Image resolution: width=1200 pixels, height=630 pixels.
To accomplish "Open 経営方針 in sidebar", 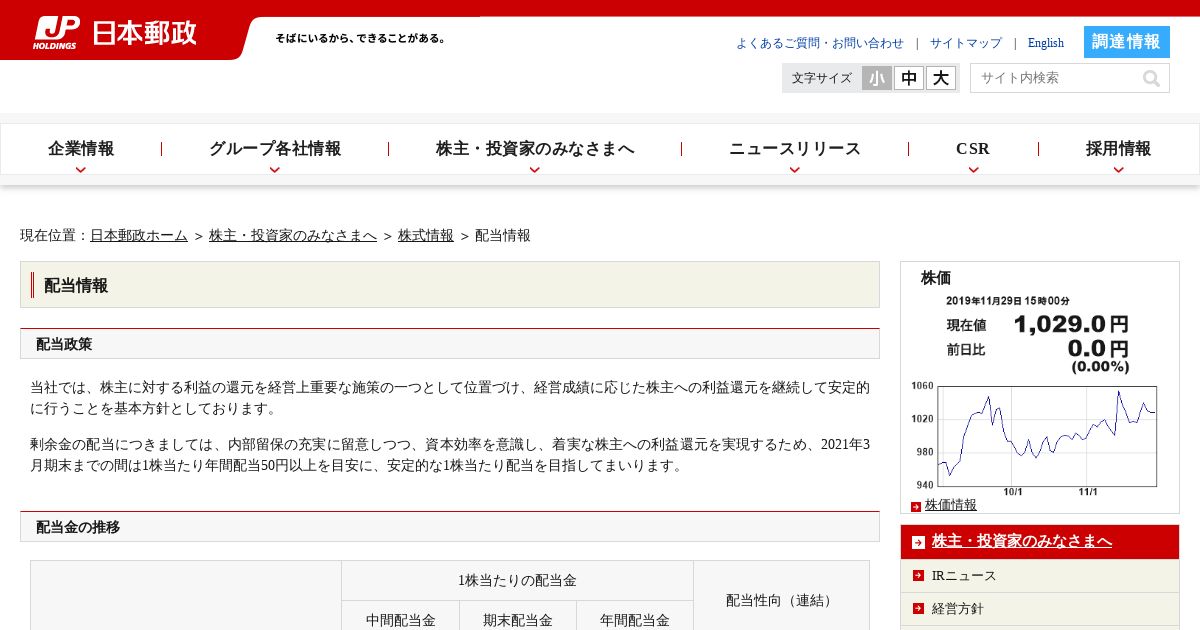I will pos(958,608).
